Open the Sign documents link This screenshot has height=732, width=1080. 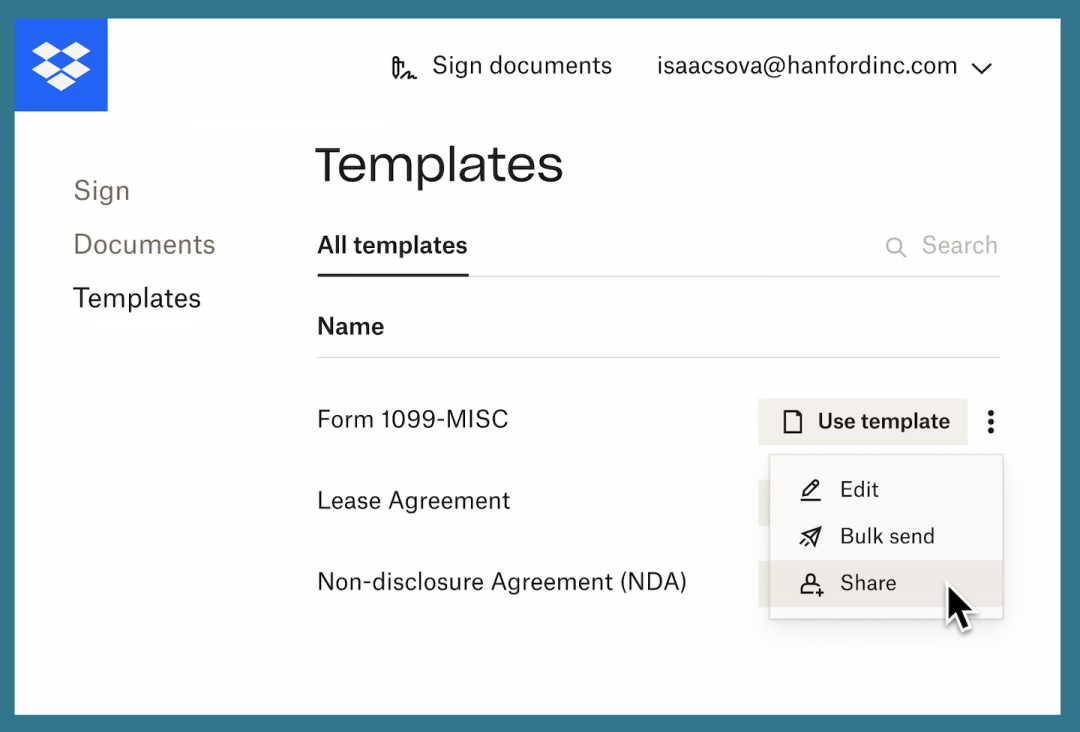pos(521,67)
